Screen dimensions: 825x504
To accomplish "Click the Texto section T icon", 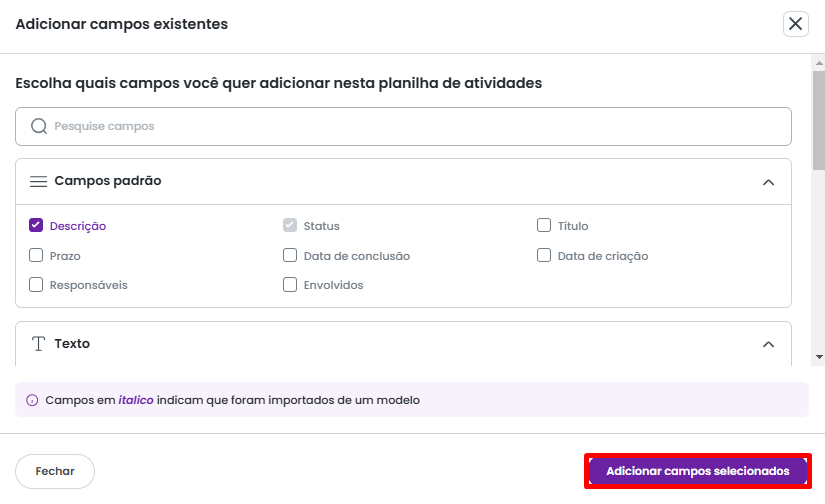I will [x=39, y=344].
